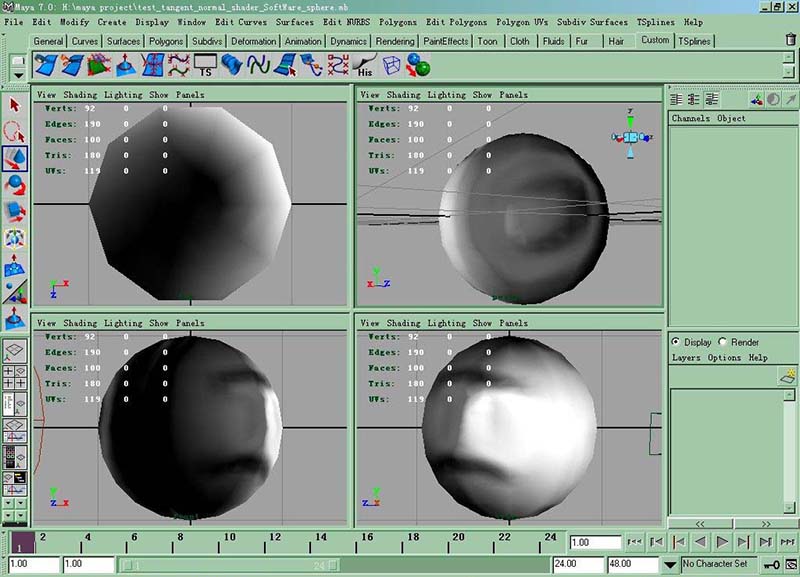This screenshot has width=800, height=577.
Task: Click the pyramid shelf icon with arrow
Action: 126,65
